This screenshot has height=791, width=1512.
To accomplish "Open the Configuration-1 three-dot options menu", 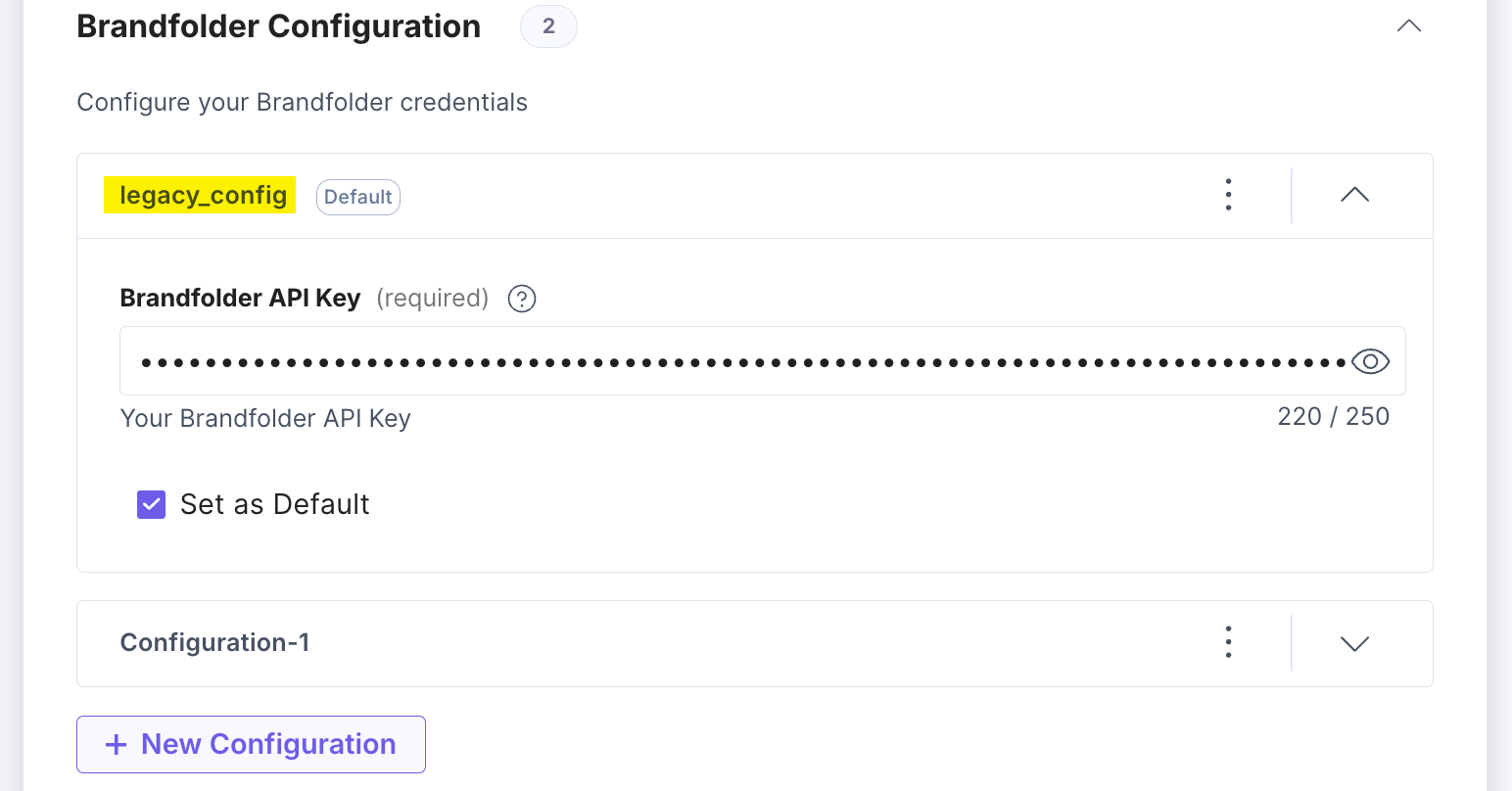I will 1227,642.
